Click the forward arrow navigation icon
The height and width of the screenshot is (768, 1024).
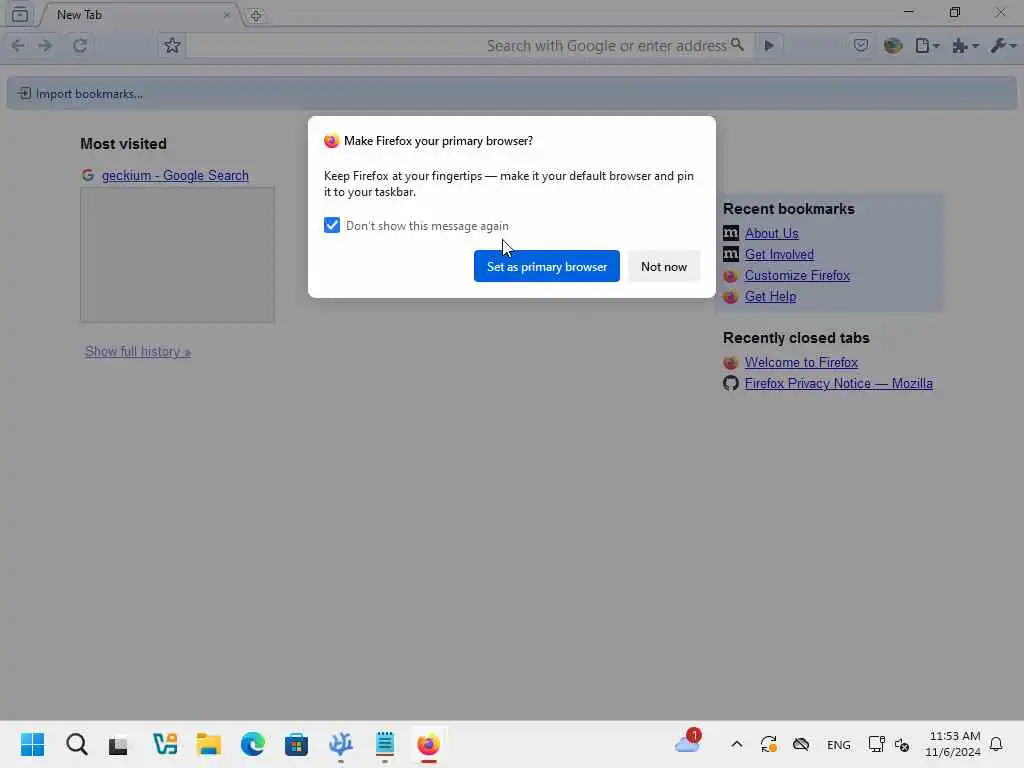point(45,46)
